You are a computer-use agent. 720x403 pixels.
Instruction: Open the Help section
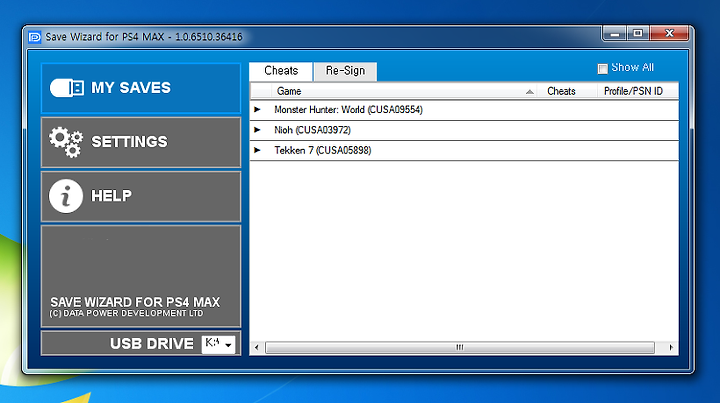pos(141,196)
